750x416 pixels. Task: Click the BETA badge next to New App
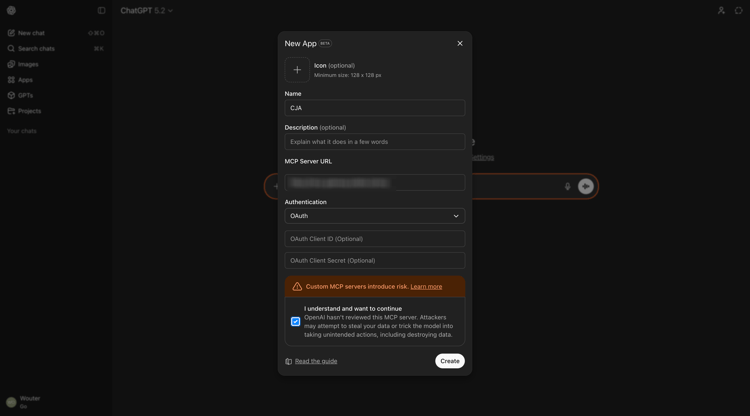pos(325,44)
